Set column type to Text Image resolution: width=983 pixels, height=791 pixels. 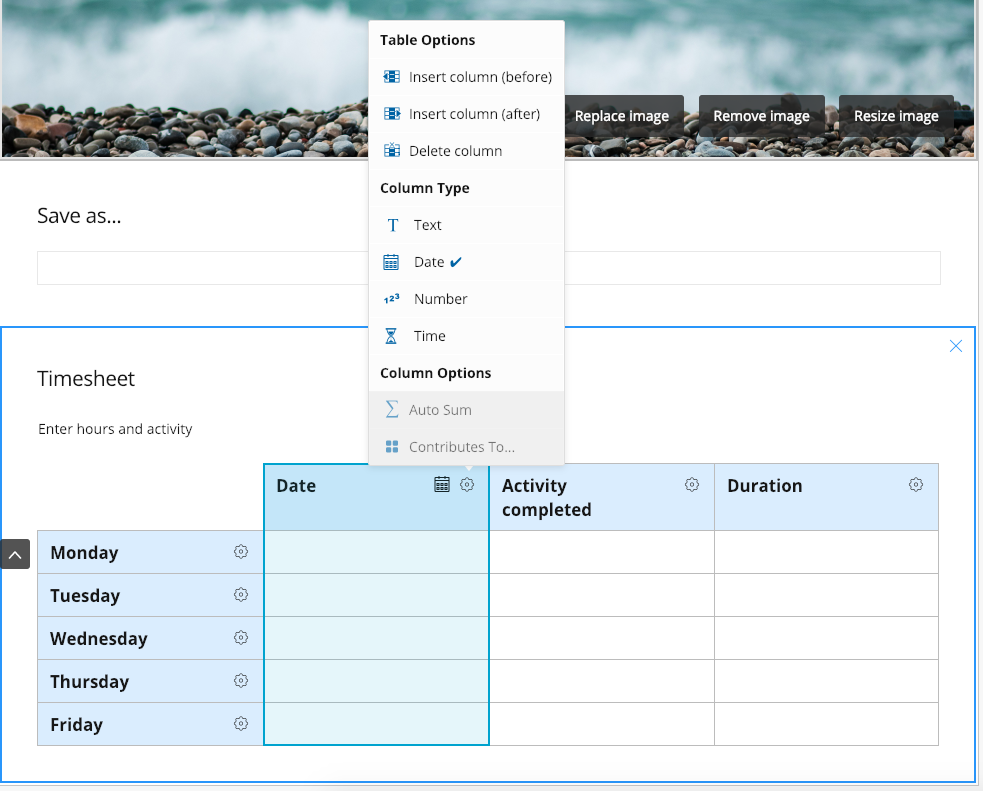[427, 225]
